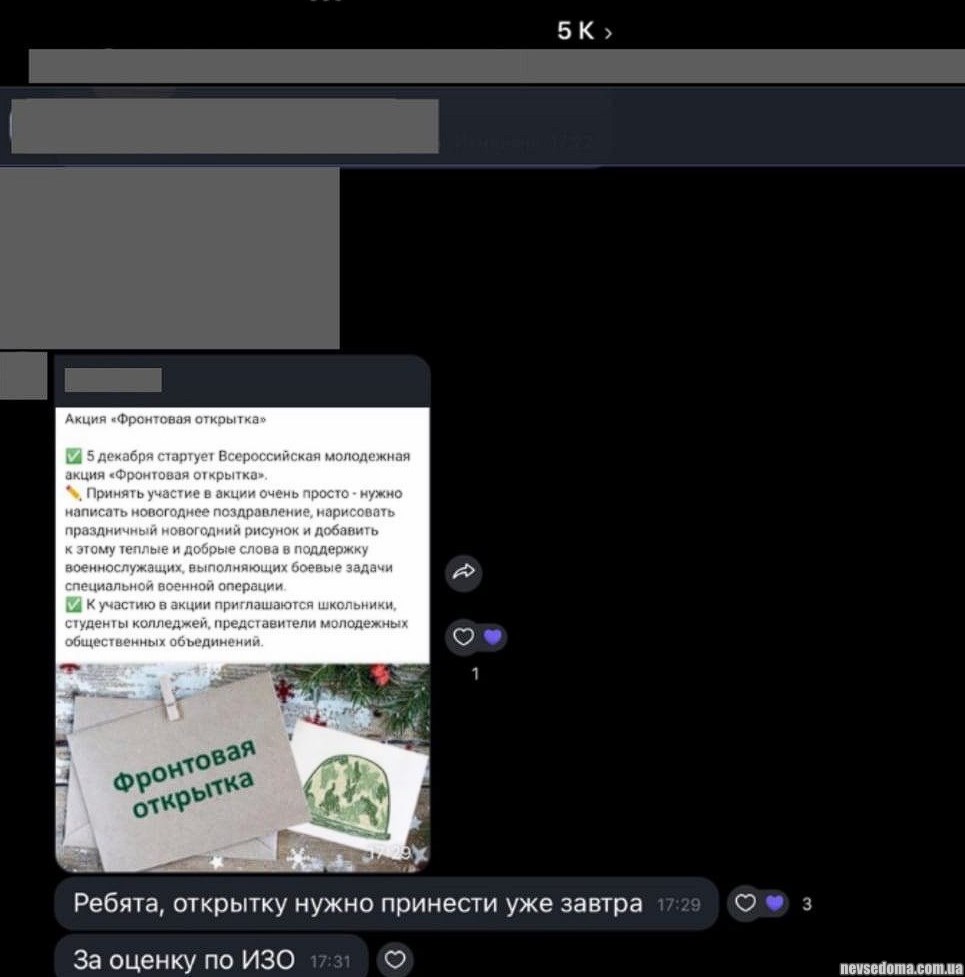
Task: Click the blurred sender avatar beside the post
Action: tap(23, 376)
